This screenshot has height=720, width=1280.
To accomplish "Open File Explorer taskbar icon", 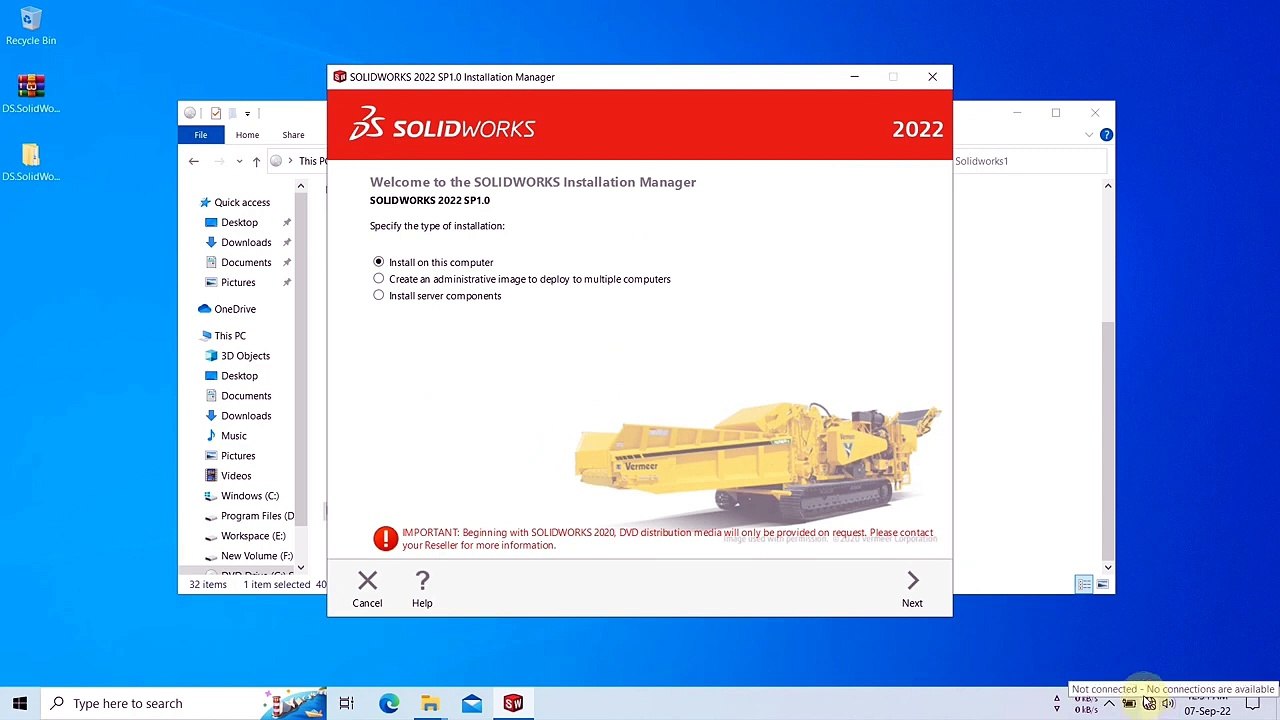I will tap(430, 703).
